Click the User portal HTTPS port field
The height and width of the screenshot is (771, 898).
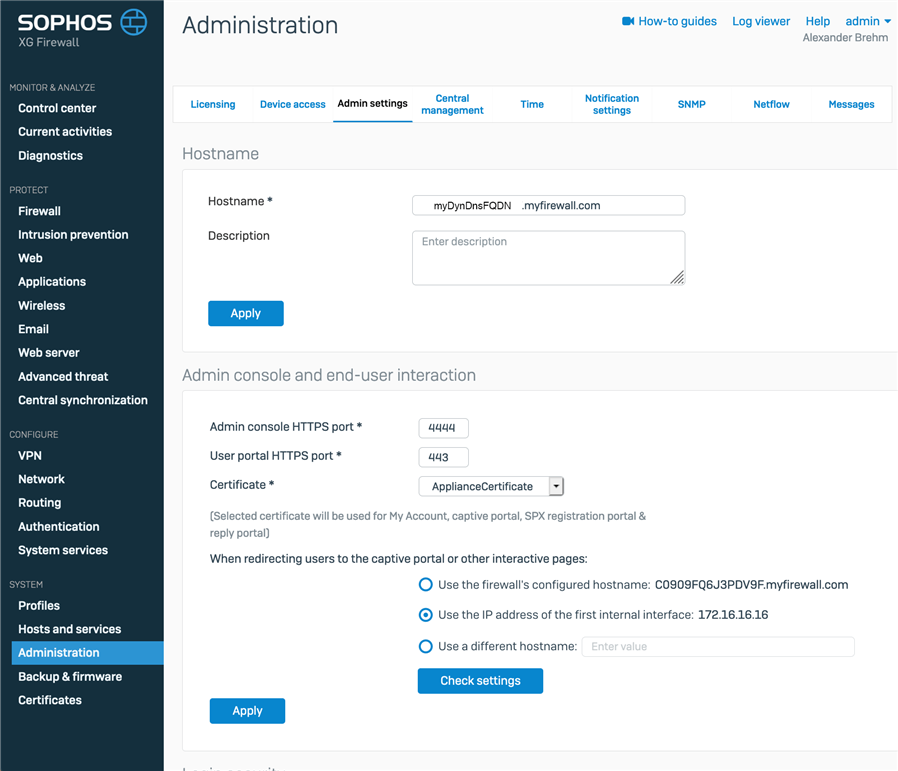coord(443,457)
